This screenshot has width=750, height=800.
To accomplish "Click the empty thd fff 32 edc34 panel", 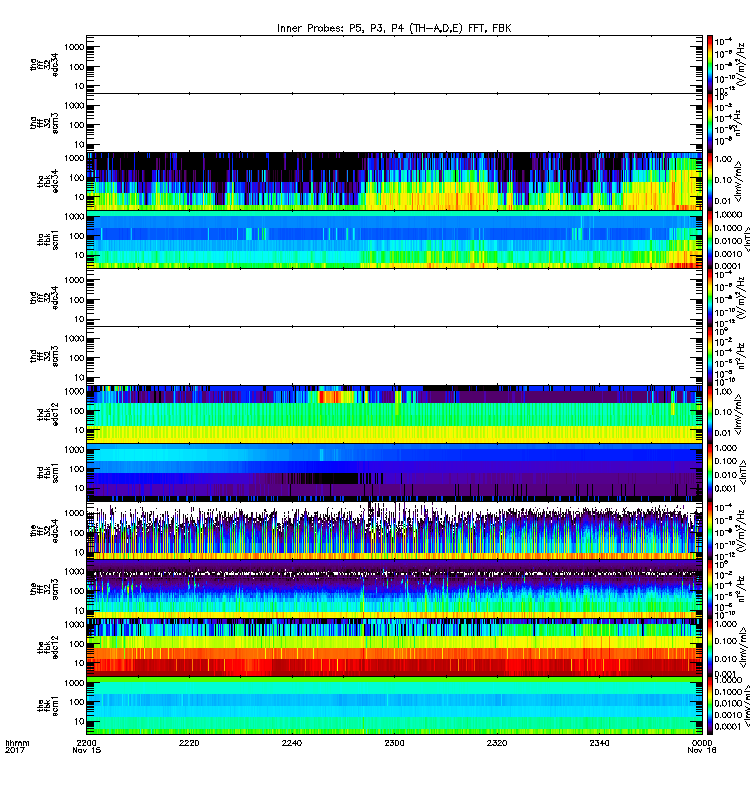I will (394, 297).
